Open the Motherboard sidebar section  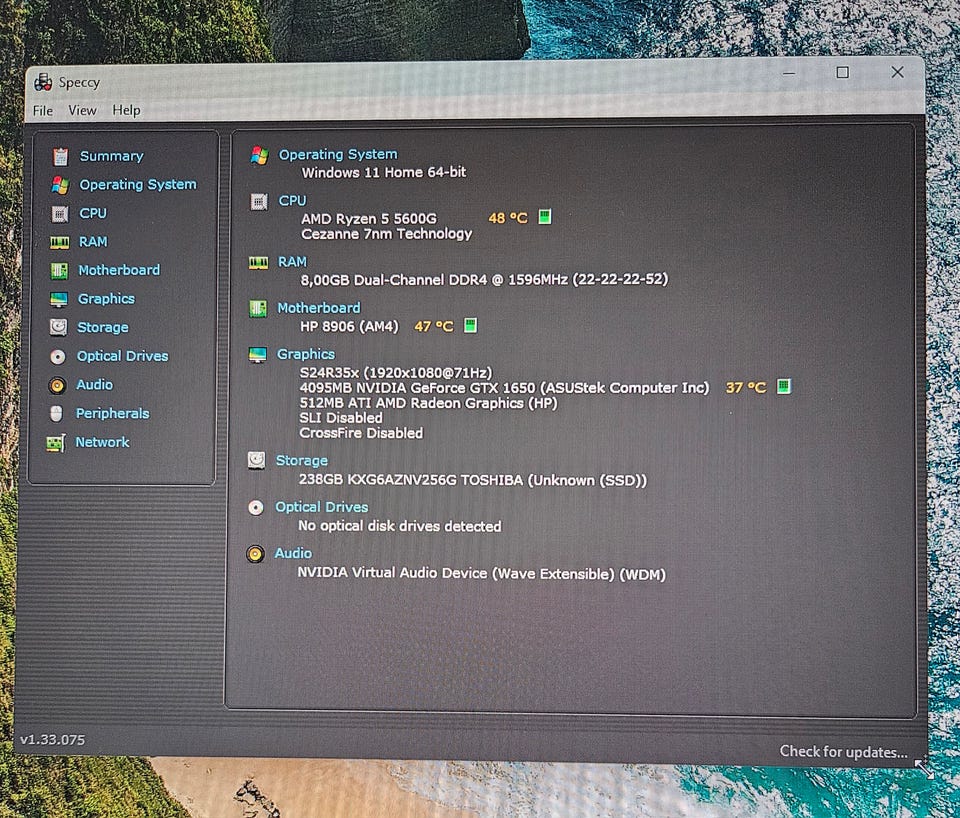point(119,270)
